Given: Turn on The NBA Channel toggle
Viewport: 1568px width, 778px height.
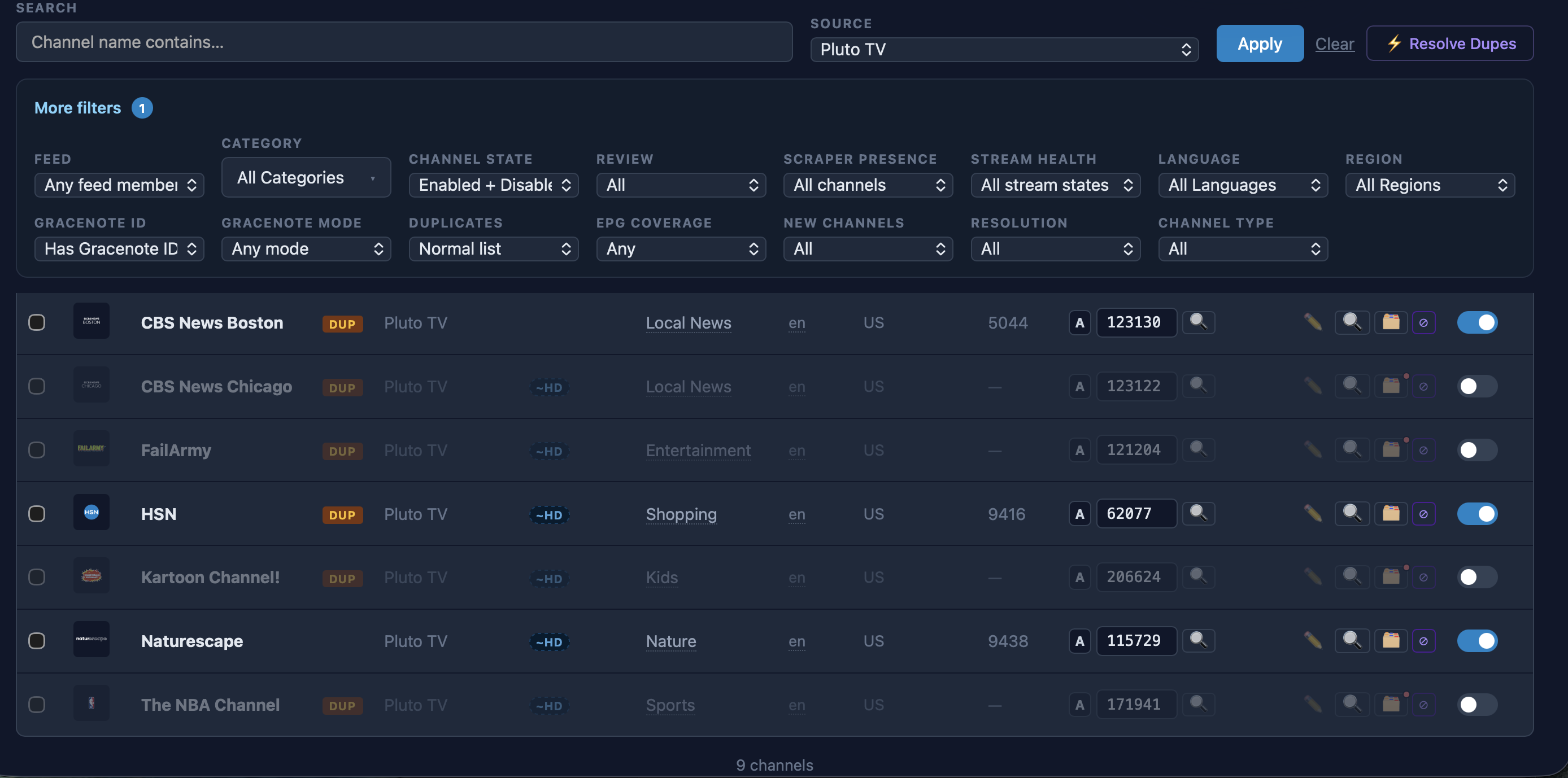Looking at the screenshot, I should pyautogui.click(x=1477, y=705).
